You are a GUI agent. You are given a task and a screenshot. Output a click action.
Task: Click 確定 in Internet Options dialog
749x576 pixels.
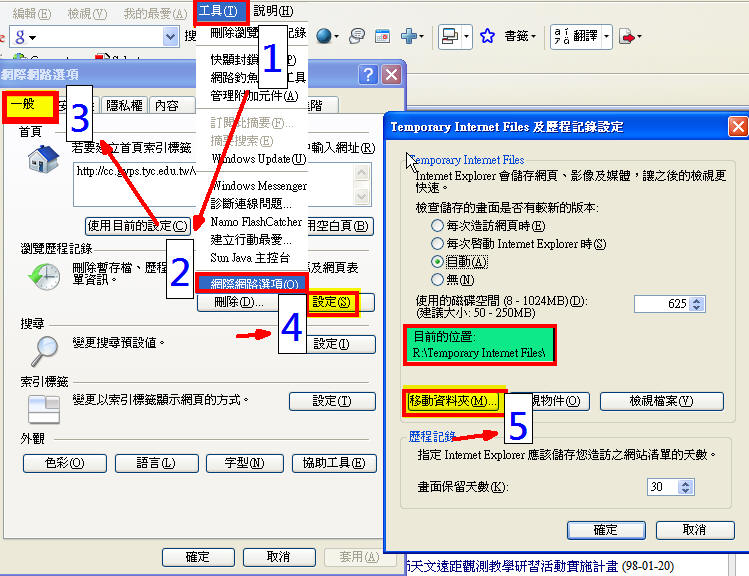coord(198,557)
